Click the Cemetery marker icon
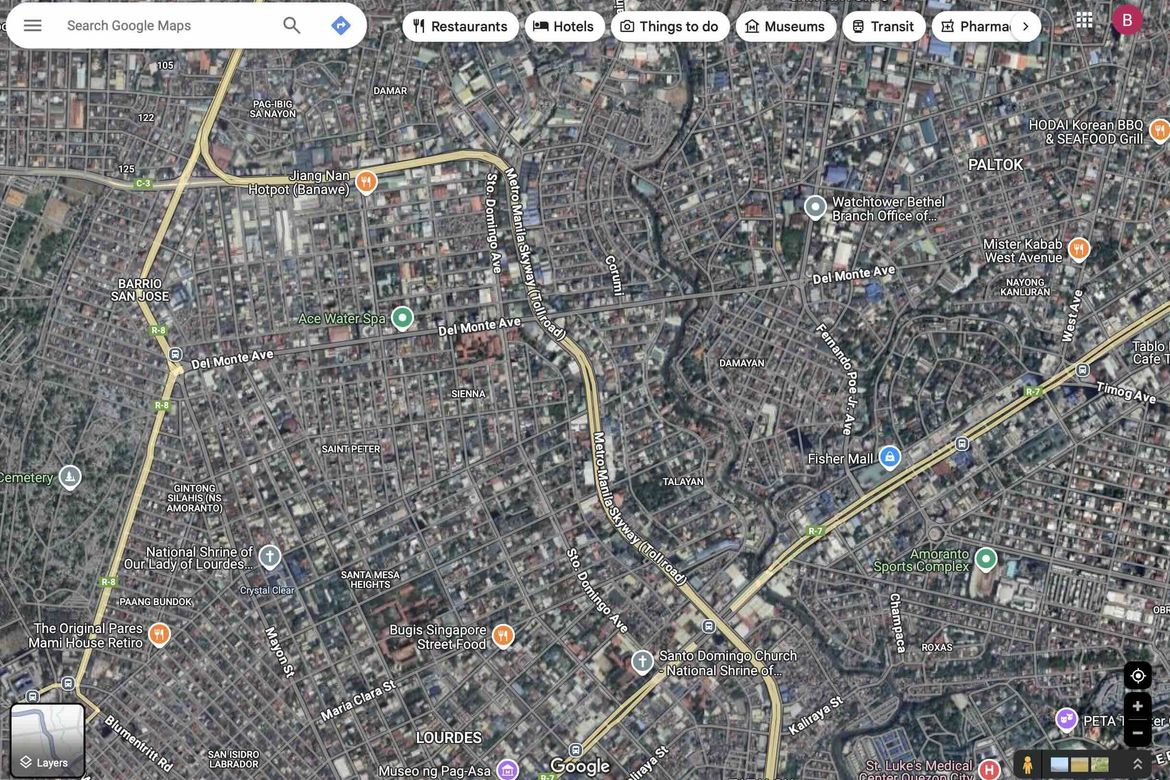 point(69,477)
